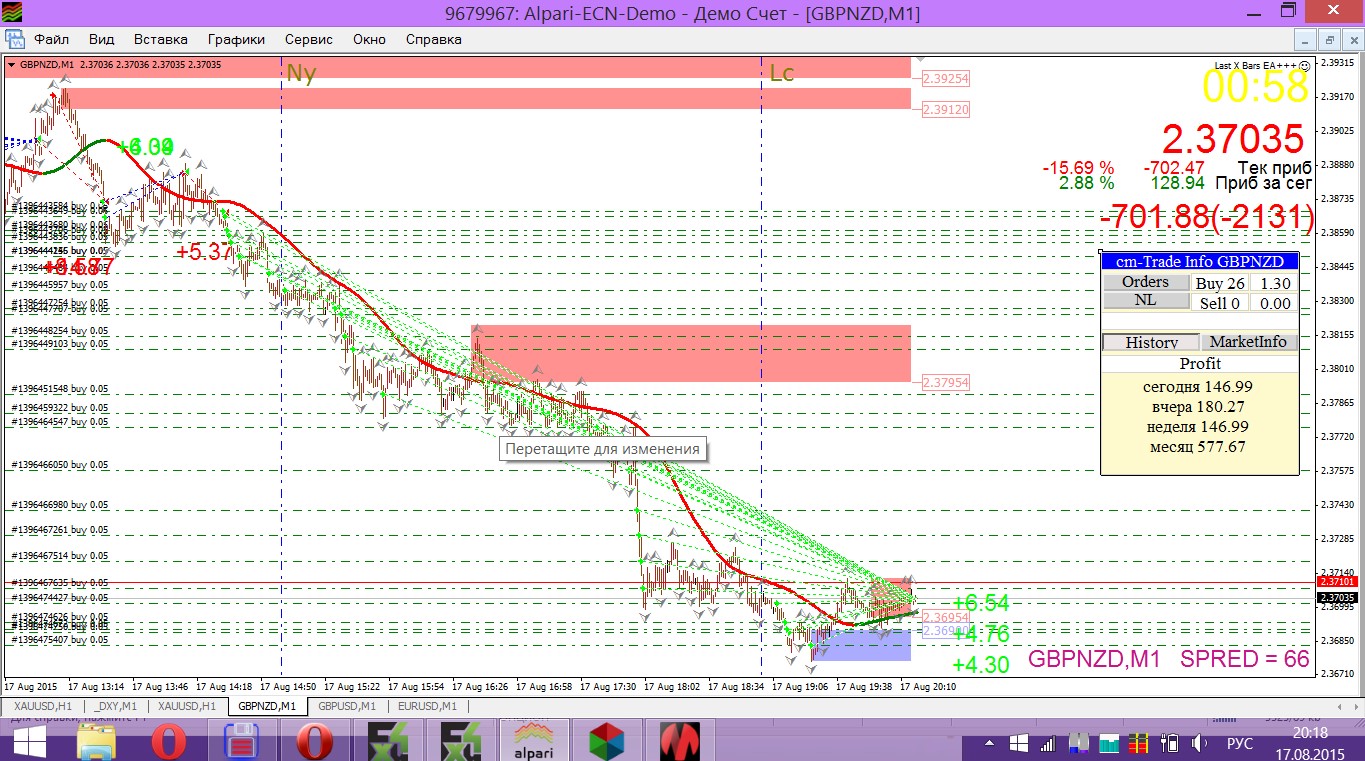Open File Explorer from the taskbar
This screenshot has height=761, width=1365.
point(98,742)
